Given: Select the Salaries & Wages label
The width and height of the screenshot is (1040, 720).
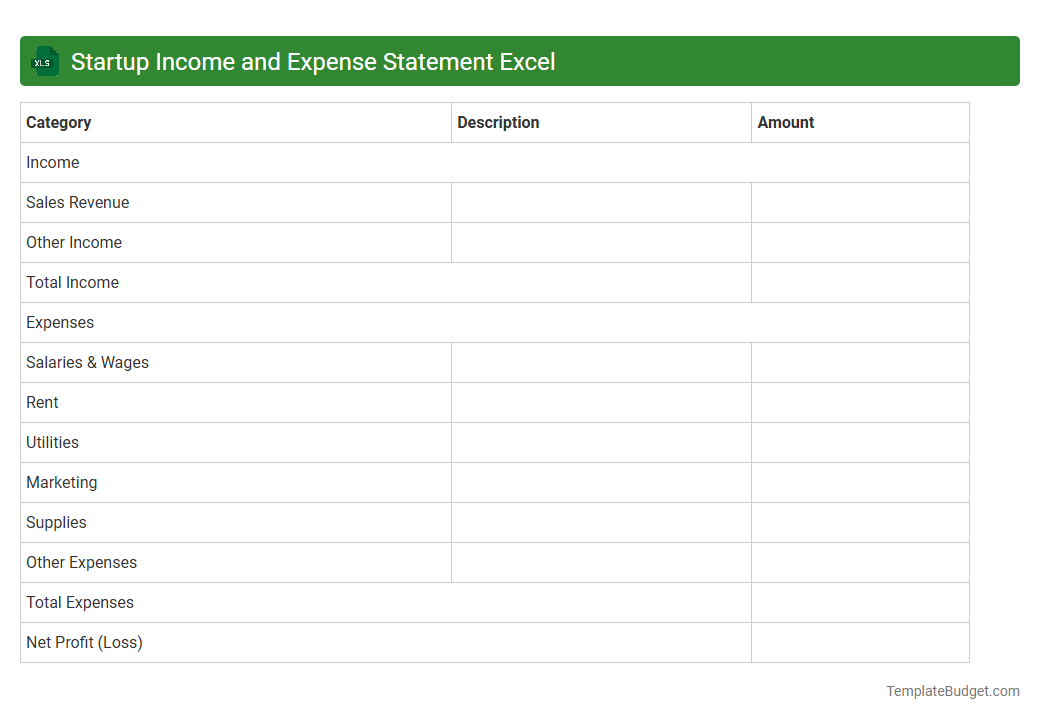Looking at the screenshot, I should coord(87,362).
